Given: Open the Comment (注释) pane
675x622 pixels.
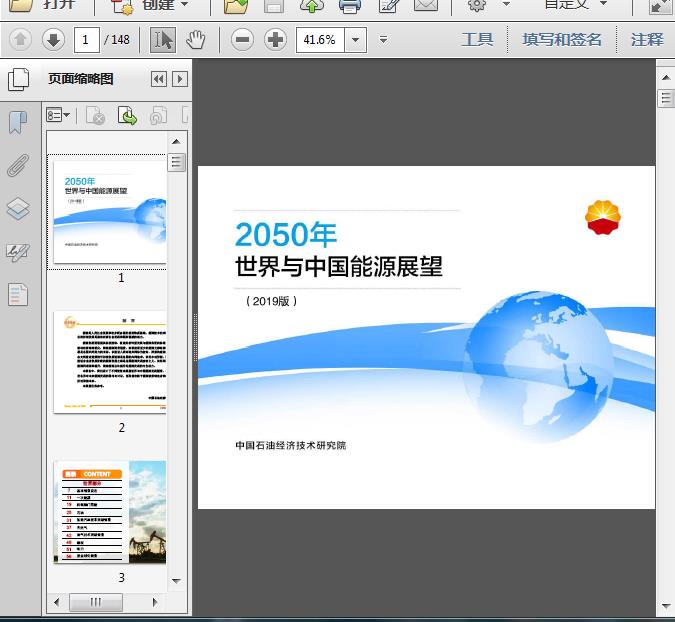Looking at the screenshot, I should point(647,40).
